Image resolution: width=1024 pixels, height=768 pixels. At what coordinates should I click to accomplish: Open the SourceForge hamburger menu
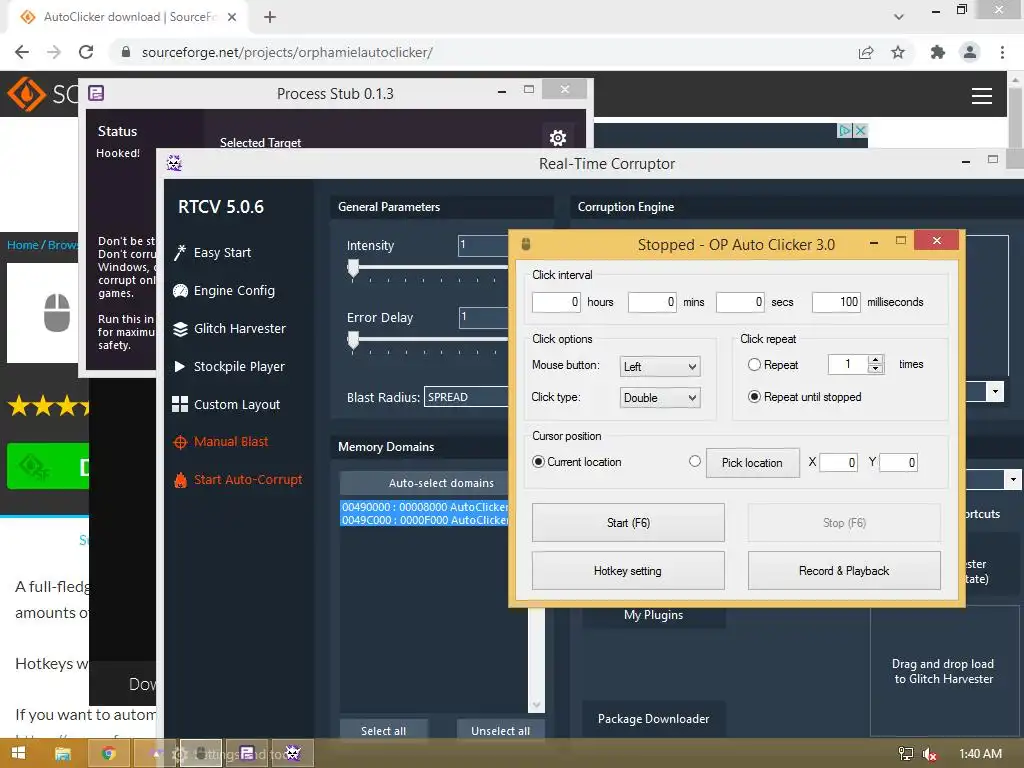click(982, 96)
